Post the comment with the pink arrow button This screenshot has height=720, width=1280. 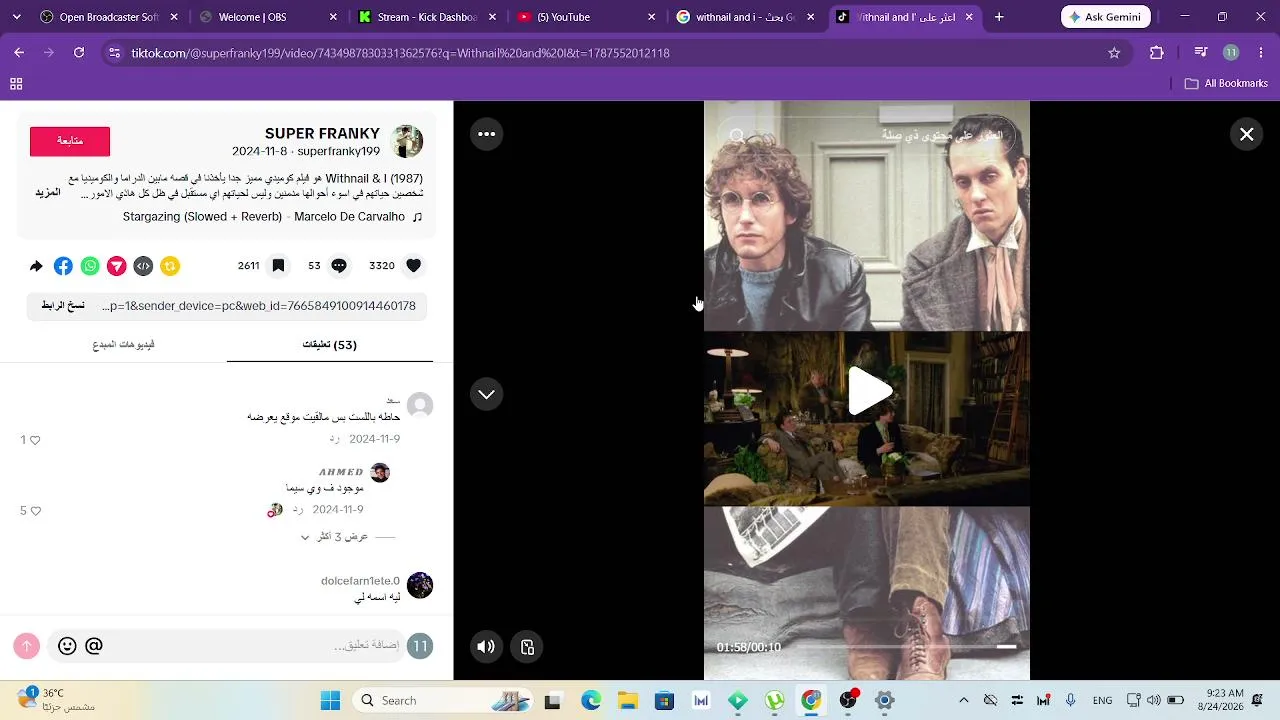pos(27,646)
